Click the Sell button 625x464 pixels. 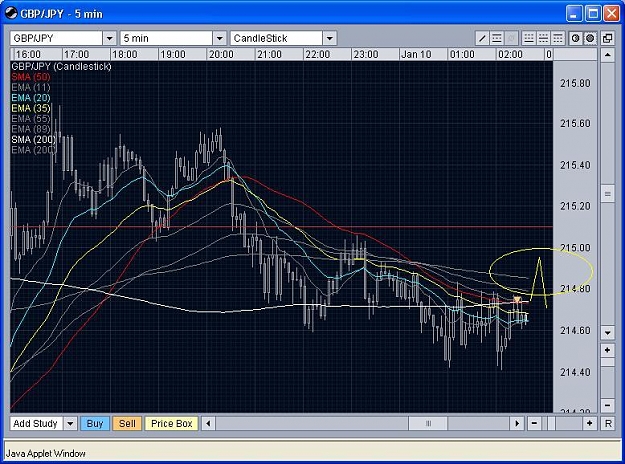point(127,423)
